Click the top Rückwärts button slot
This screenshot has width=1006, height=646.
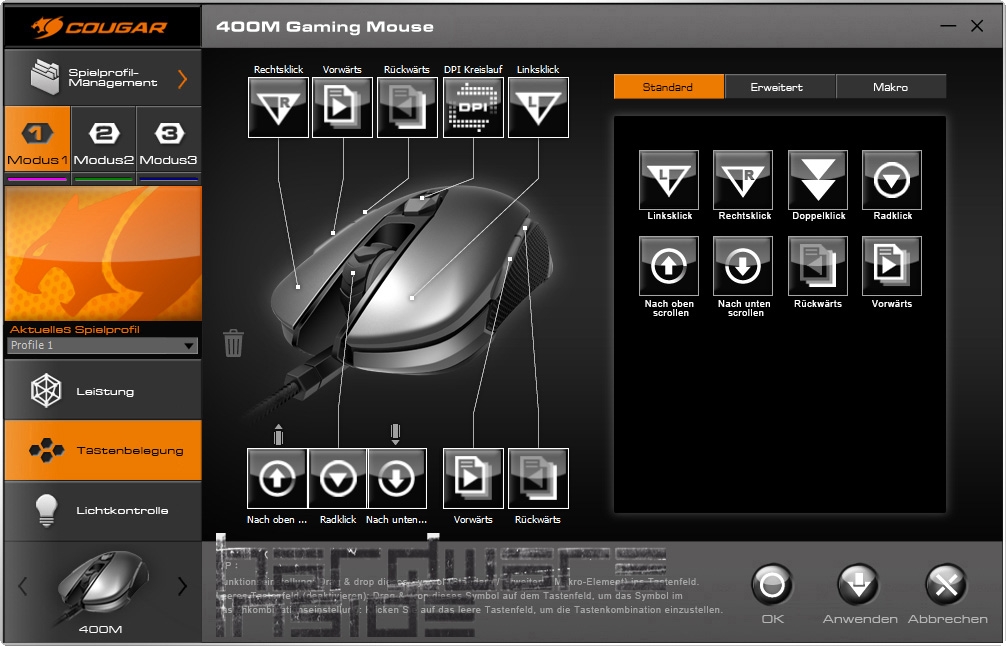click(x=407, y=107)
